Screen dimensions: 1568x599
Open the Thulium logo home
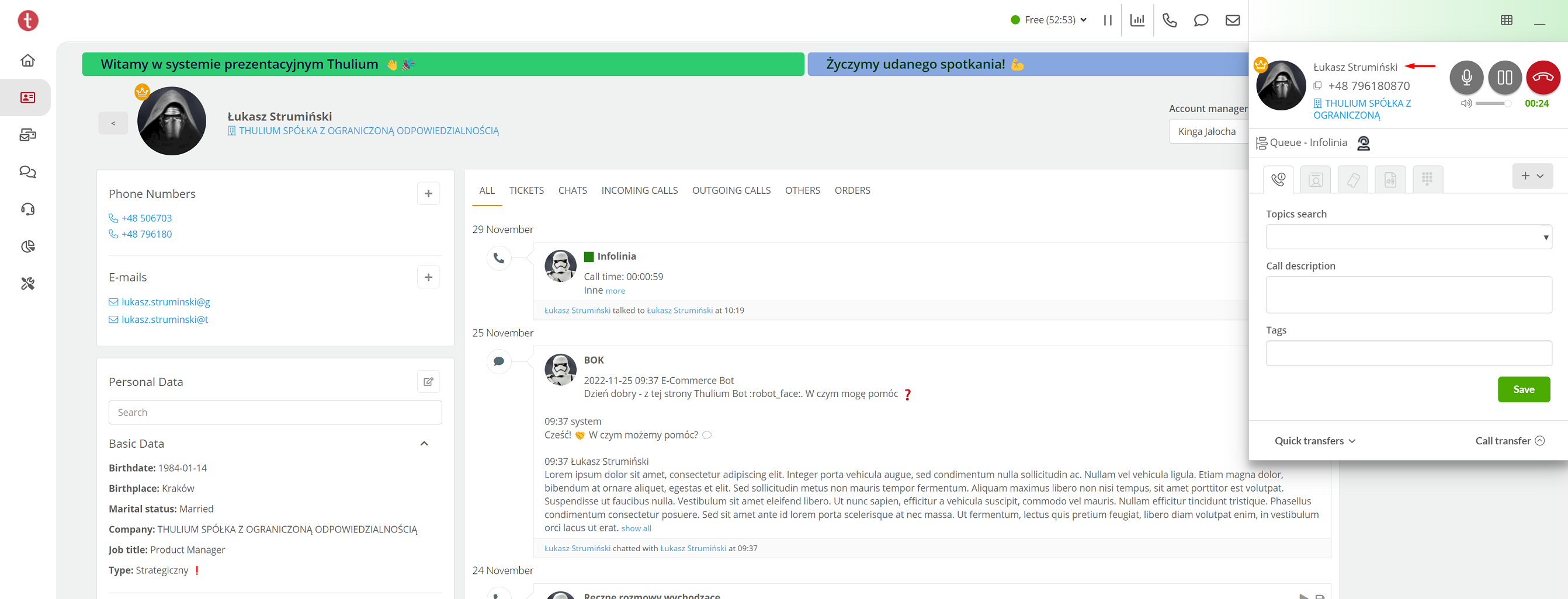point(28,20)
